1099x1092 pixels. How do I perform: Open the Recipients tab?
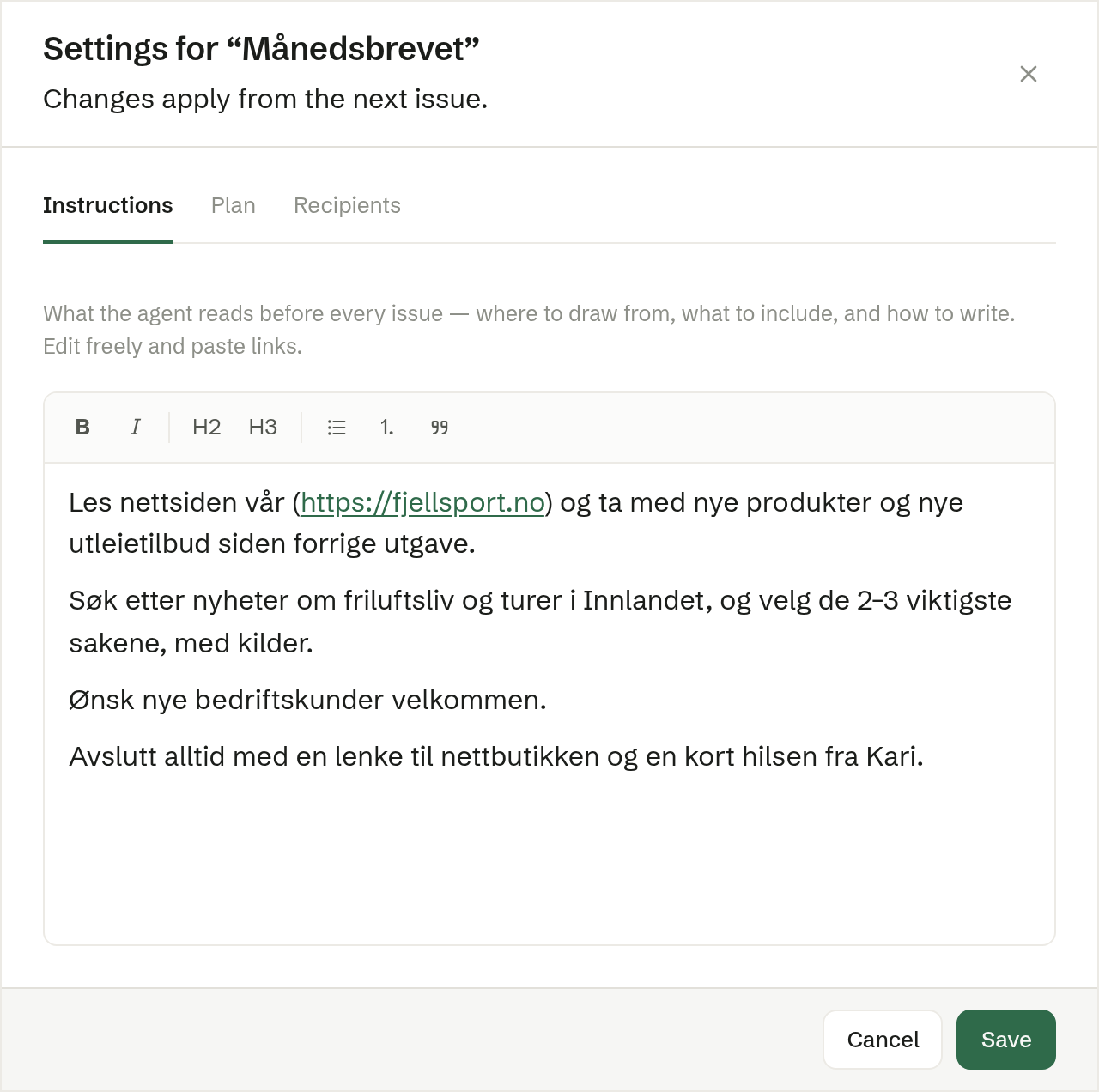pos(347,206)
